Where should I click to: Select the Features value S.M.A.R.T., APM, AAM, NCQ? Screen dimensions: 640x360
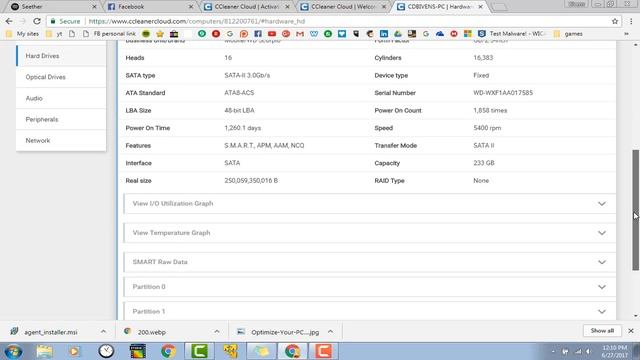point(264,145)
